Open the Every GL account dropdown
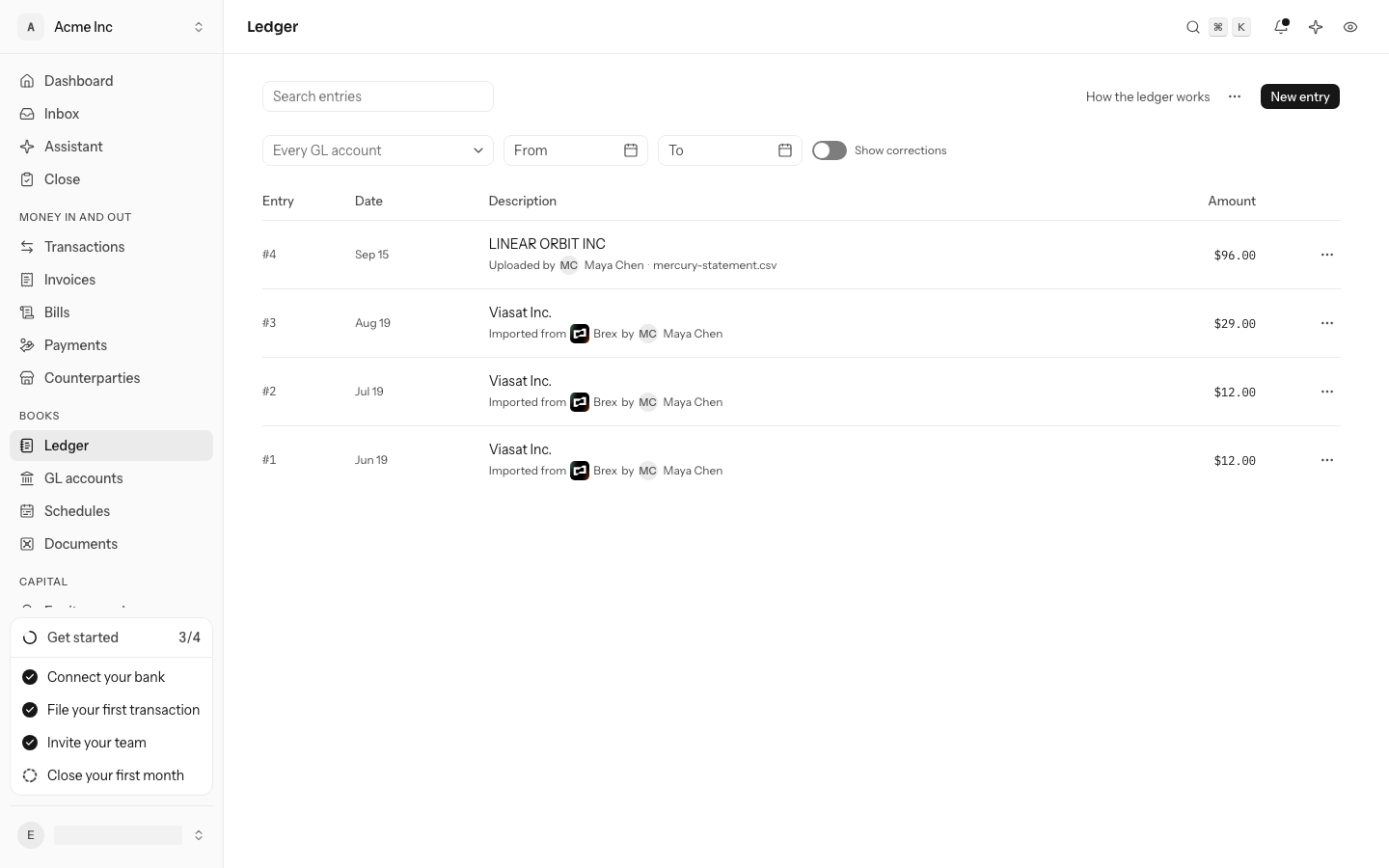 coord(378,150)
